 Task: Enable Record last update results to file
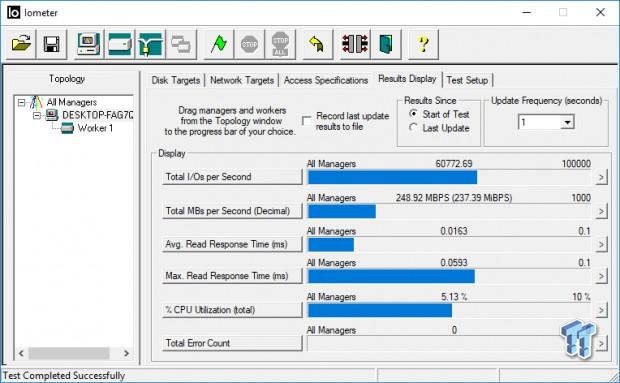tap(307, 121)
